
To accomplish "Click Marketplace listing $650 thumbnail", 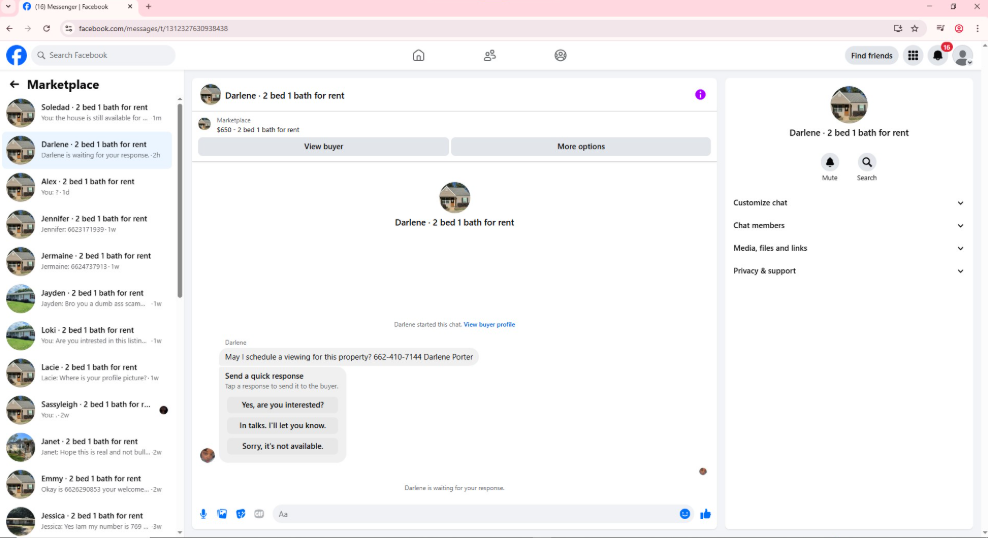I will click(x=204, y=124).
